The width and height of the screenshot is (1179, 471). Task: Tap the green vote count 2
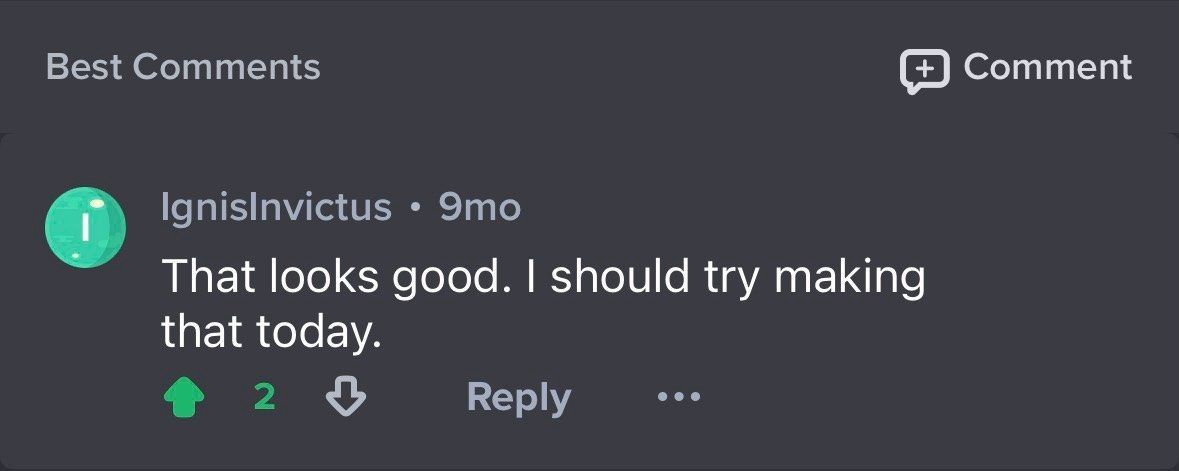tap(264, 398)
